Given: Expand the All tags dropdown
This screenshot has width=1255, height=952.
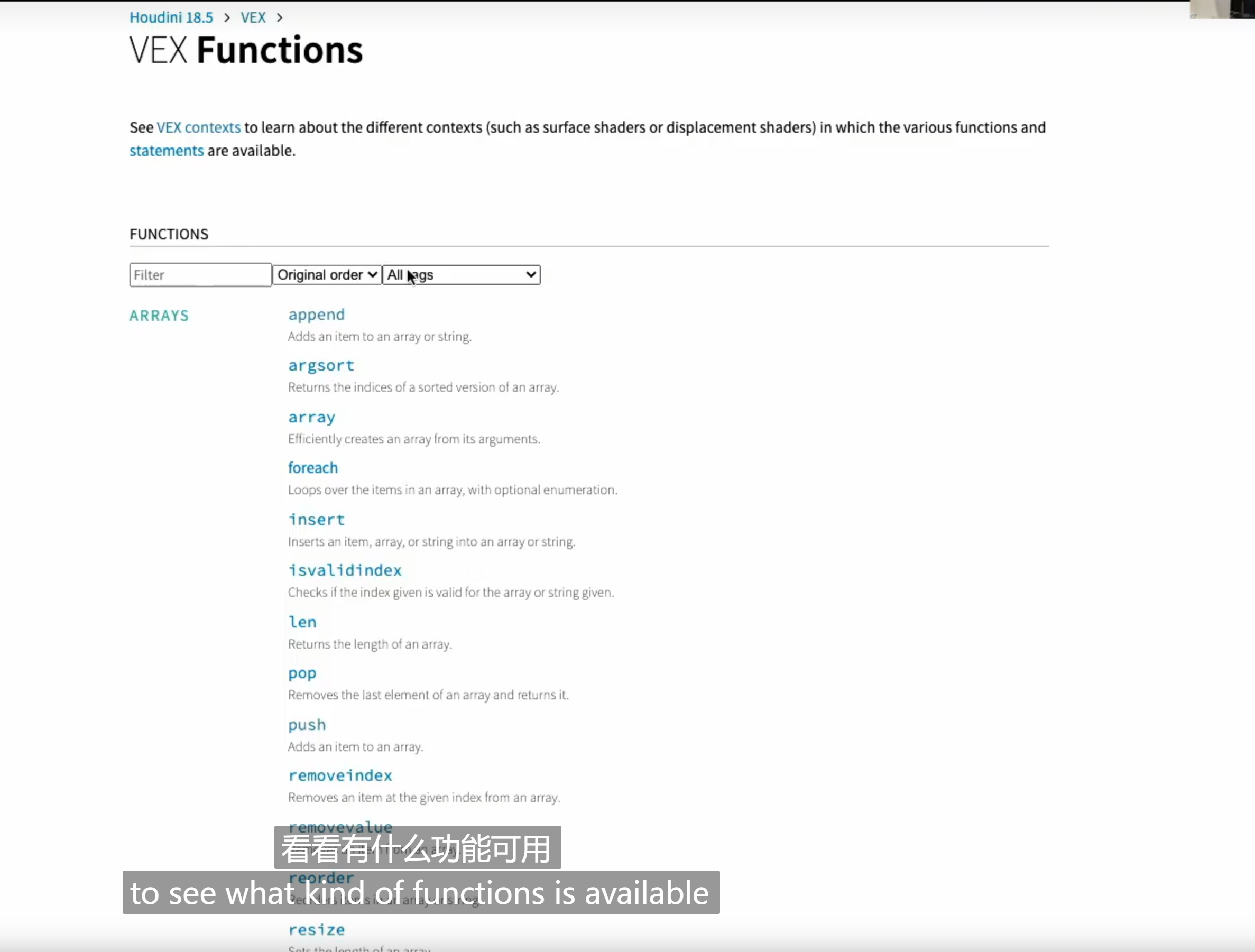Looking at the screenshot, I should pyautogui.click(x=462, y=274).
